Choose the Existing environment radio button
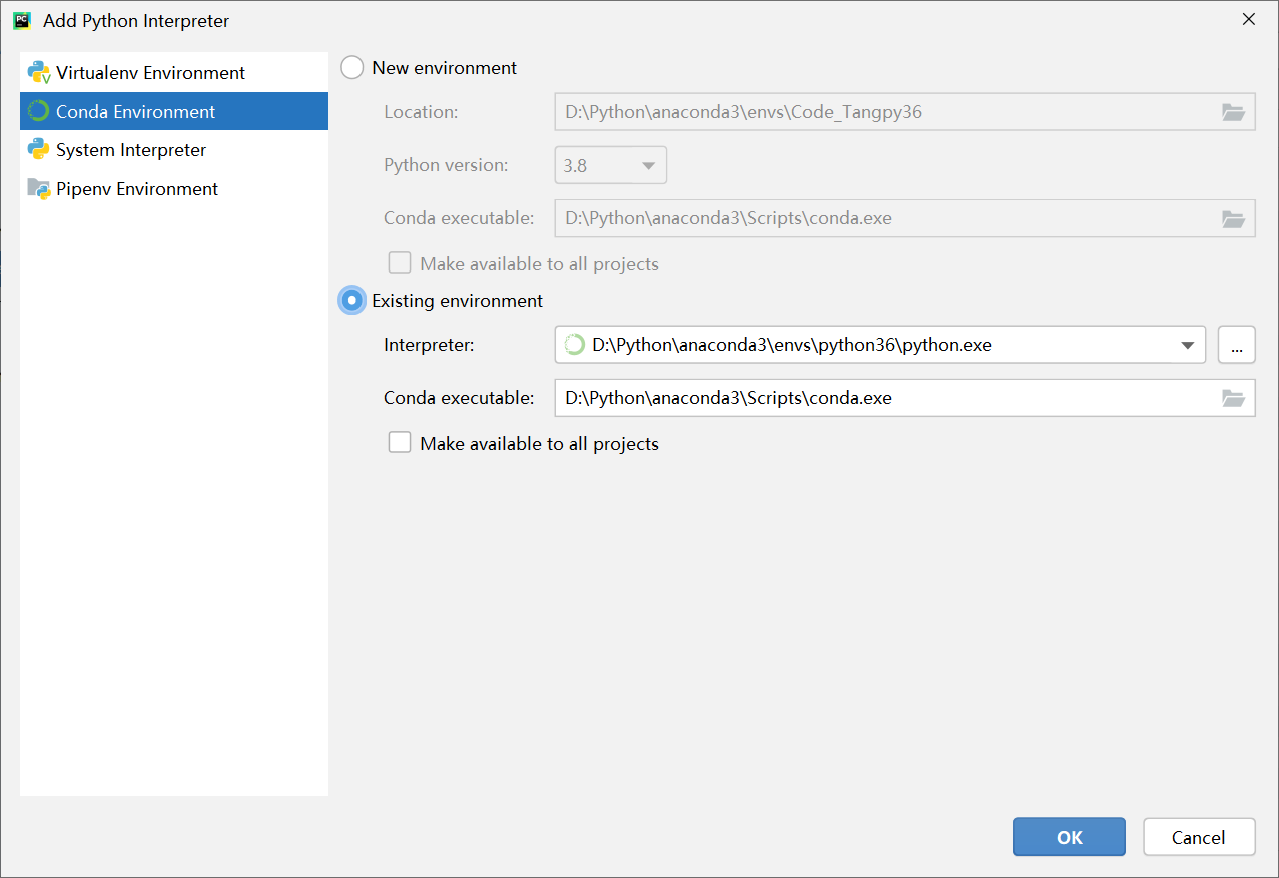This screenshot has height=878, width=1279. pyautogui.click(x=352, y=301)
